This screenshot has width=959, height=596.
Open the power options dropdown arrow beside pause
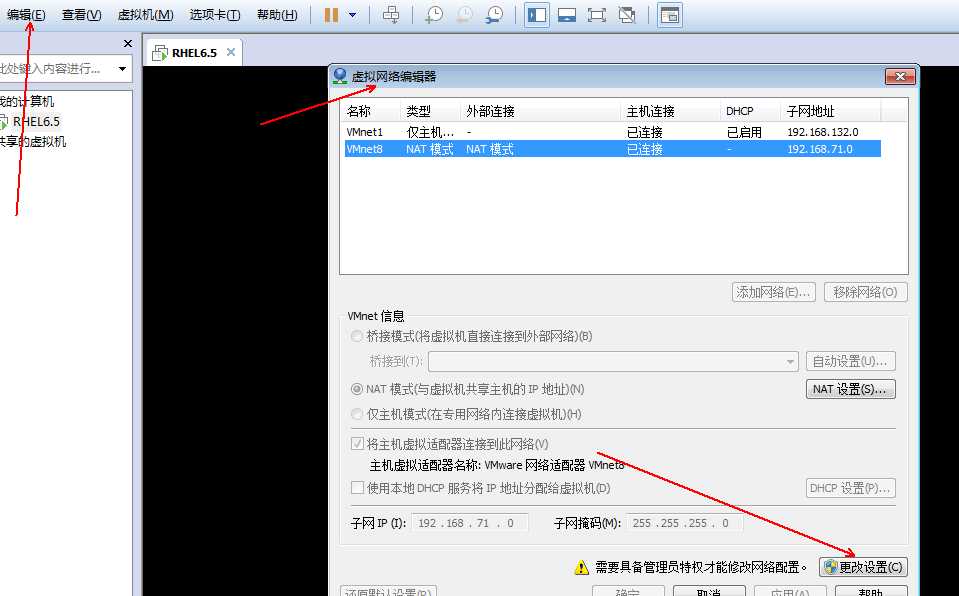(352, 15)
